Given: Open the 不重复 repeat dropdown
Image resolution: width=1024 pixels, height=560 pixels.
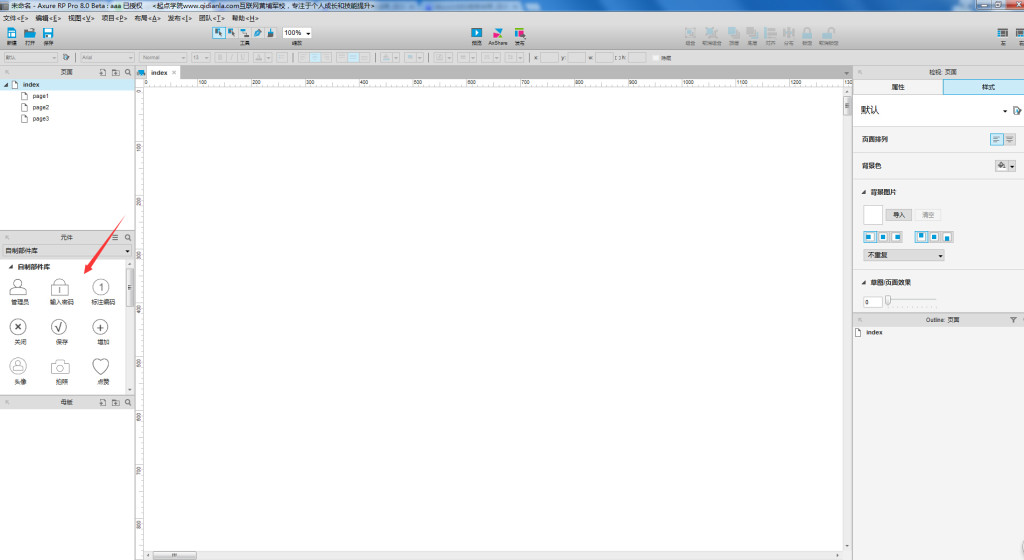Looking at the screenshot, I should (904, 255).
